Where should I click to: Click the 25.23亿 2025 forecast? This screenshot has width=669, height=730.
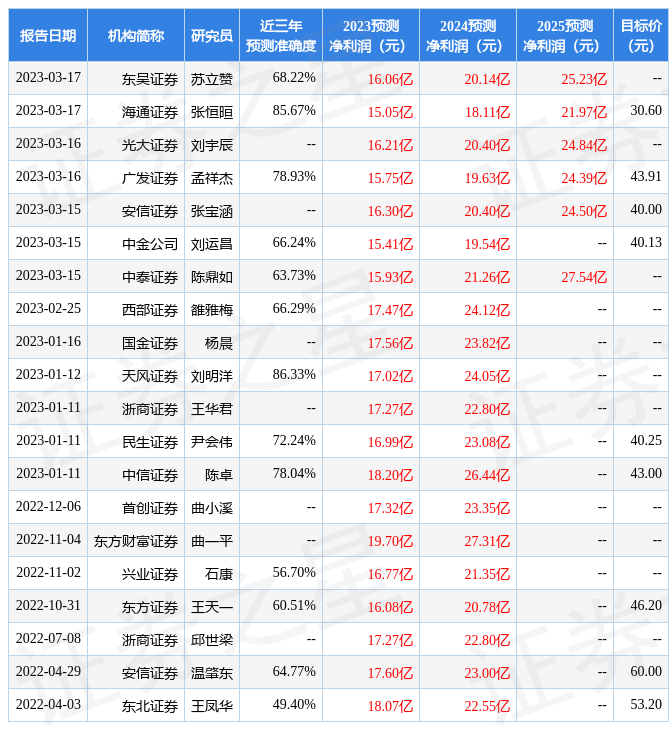point(584,79)
